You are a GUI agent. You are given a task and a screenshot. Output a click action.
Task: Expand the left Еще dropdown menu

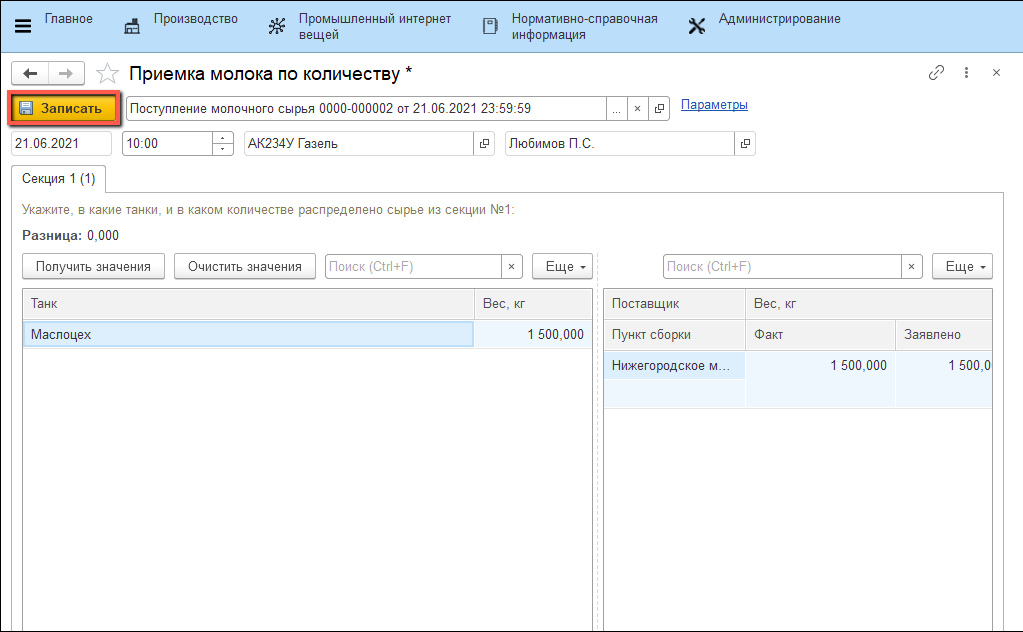tap(562, 267)
